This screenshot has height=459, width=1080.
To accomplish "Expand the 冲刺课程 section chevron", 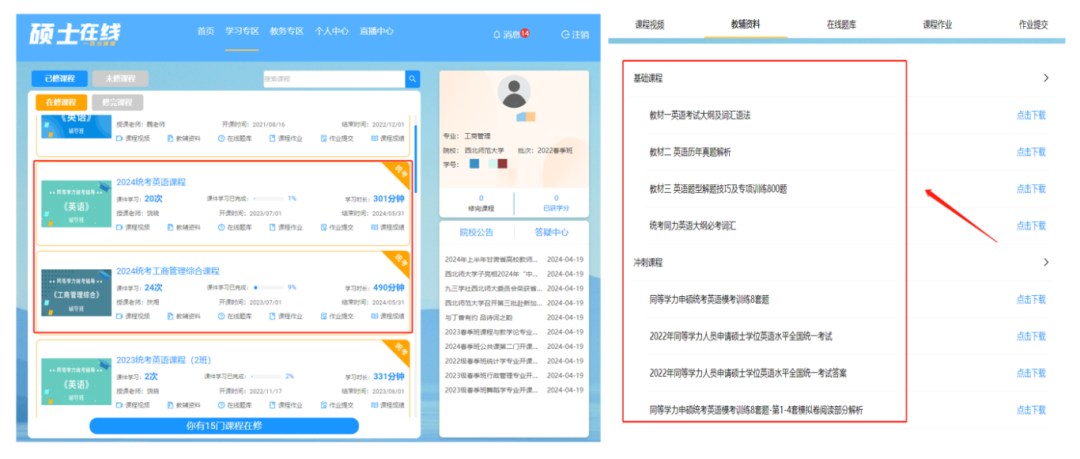I will click(1046, 262).
